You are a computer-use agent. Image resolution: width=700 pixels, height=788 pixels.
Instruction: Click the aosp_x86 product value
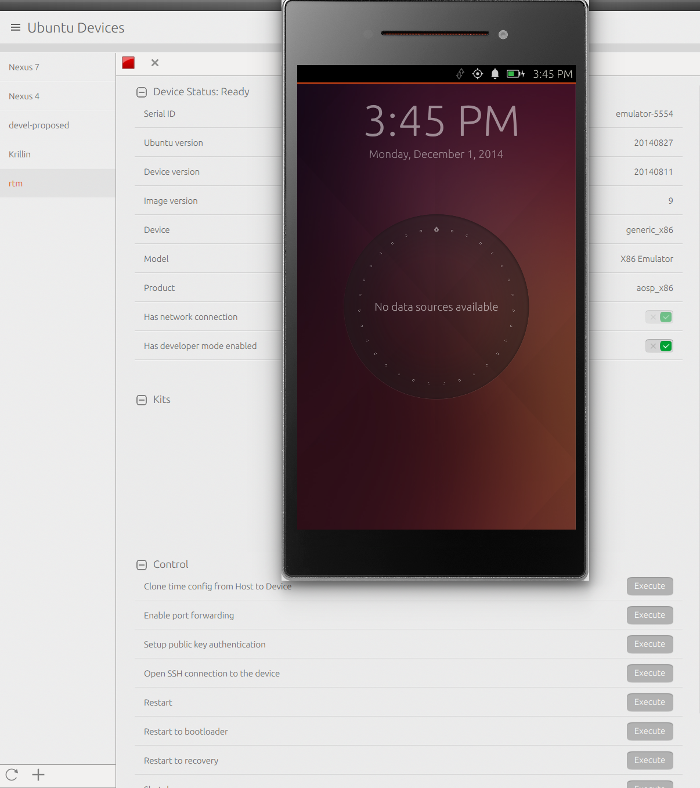(655, 288)
